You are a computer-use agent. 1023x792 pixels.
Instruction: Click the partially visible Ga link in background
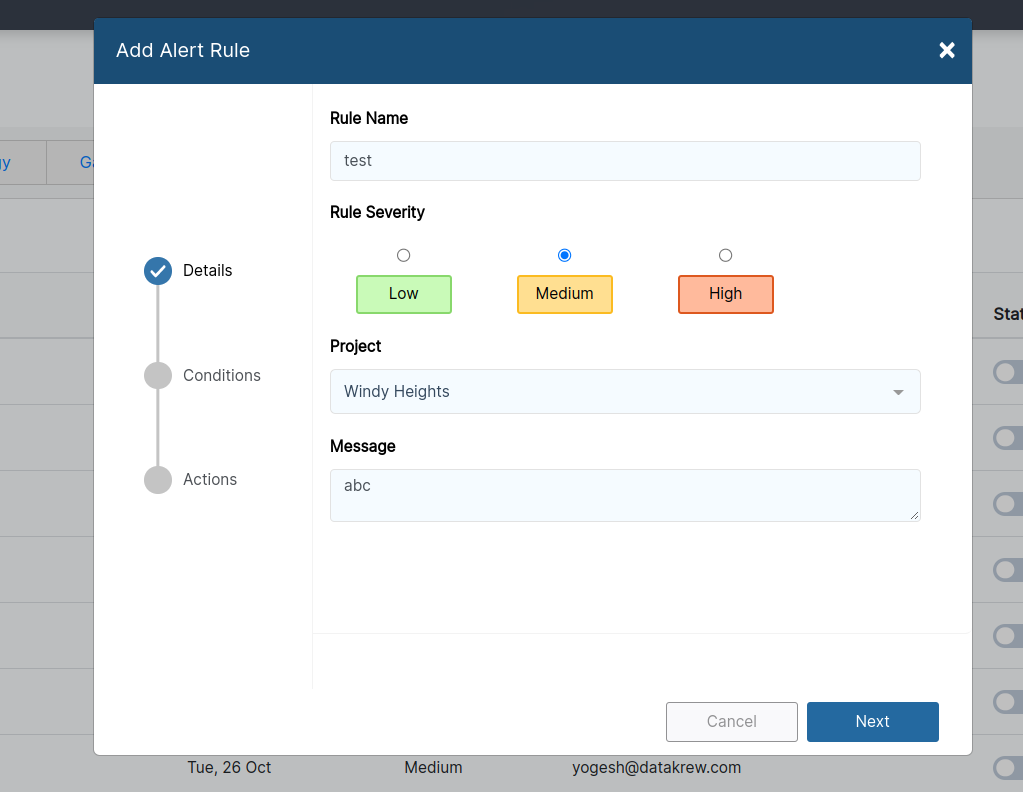point(86,162)
